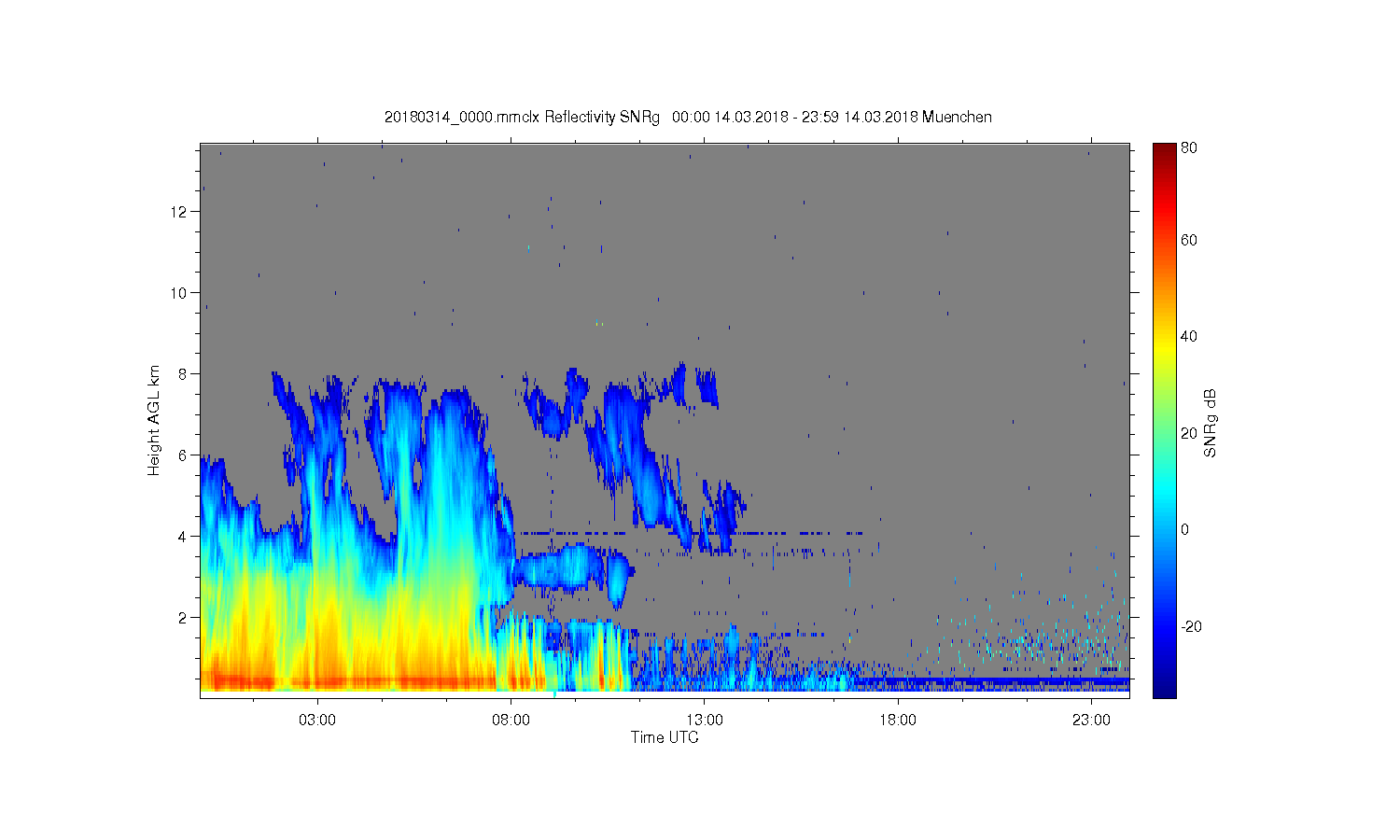This screenshot has height=840, width=1400.
Task: Click the 'SNRg dB' colorbar label
Action: pos(1210,423)
